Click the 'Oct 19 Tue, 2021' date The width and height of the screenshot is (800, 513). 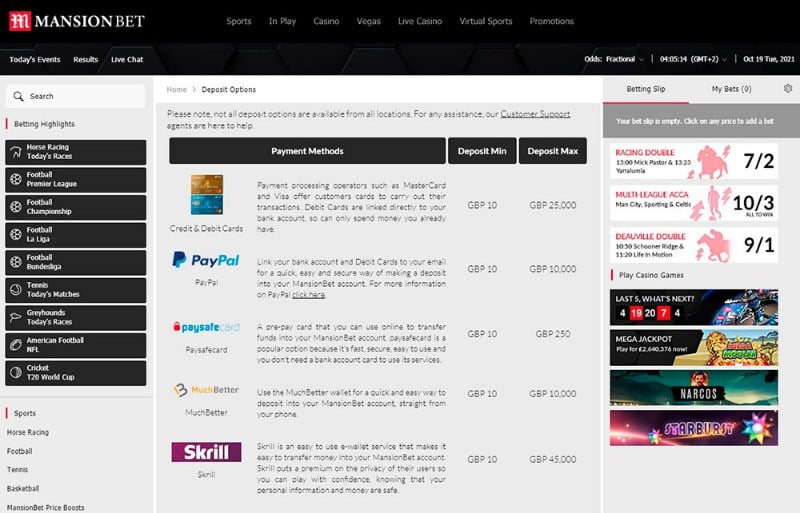click(768, 59)
